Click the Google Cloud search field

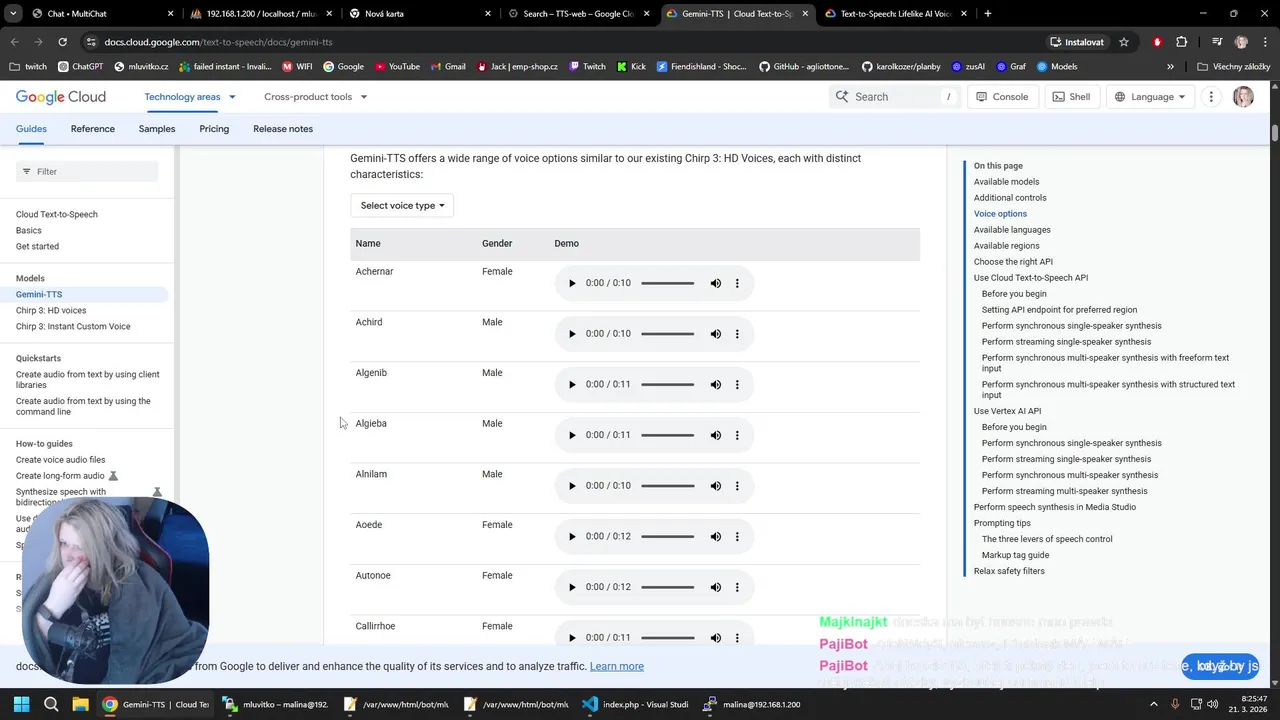pos(894,97)
